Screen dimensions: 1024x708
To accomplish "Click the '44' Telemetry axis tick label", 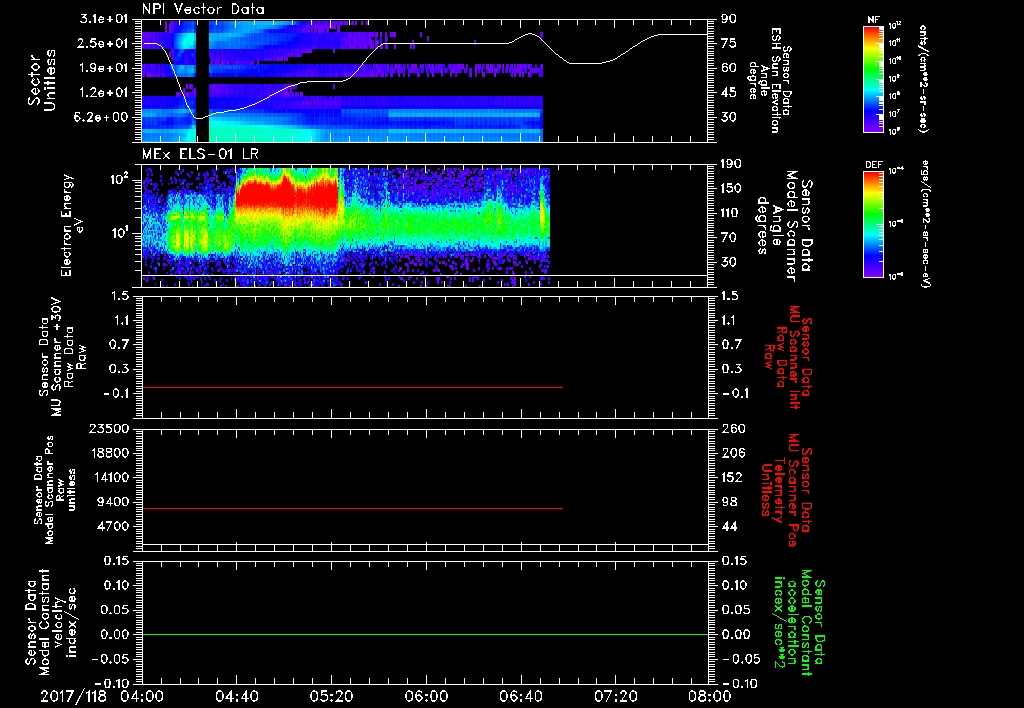I will point(729,526).
